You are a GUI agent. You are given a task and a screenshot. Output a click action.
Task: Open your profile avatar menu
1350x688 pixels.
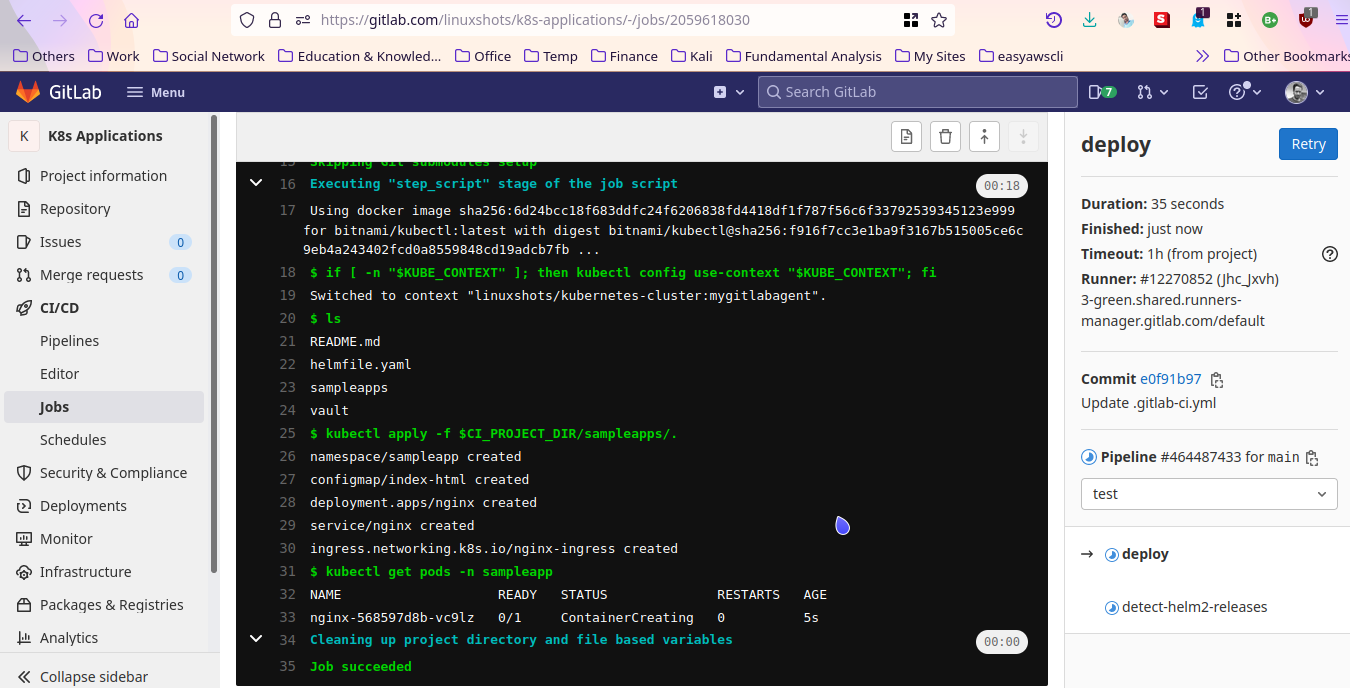point(1297,91)
